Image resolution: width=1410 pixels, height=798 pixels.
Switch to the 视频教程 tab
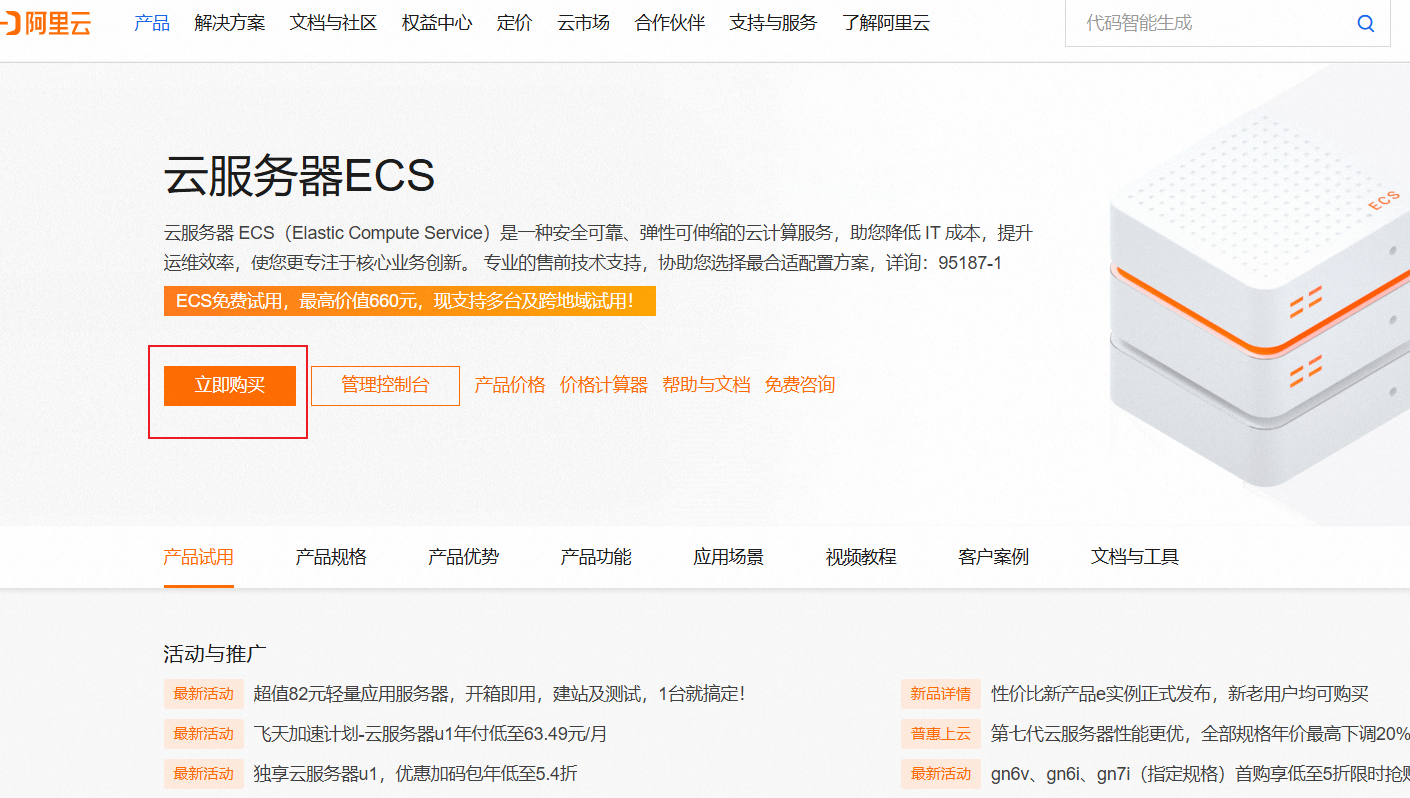click(861, 557)
